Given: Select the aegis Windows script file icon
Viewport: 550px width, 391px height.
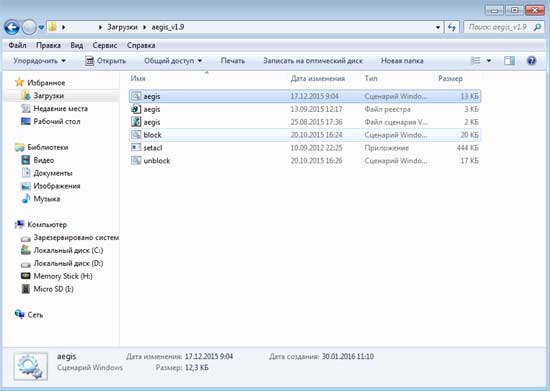Looking at the screenshot, I should [x=136, y=96].
